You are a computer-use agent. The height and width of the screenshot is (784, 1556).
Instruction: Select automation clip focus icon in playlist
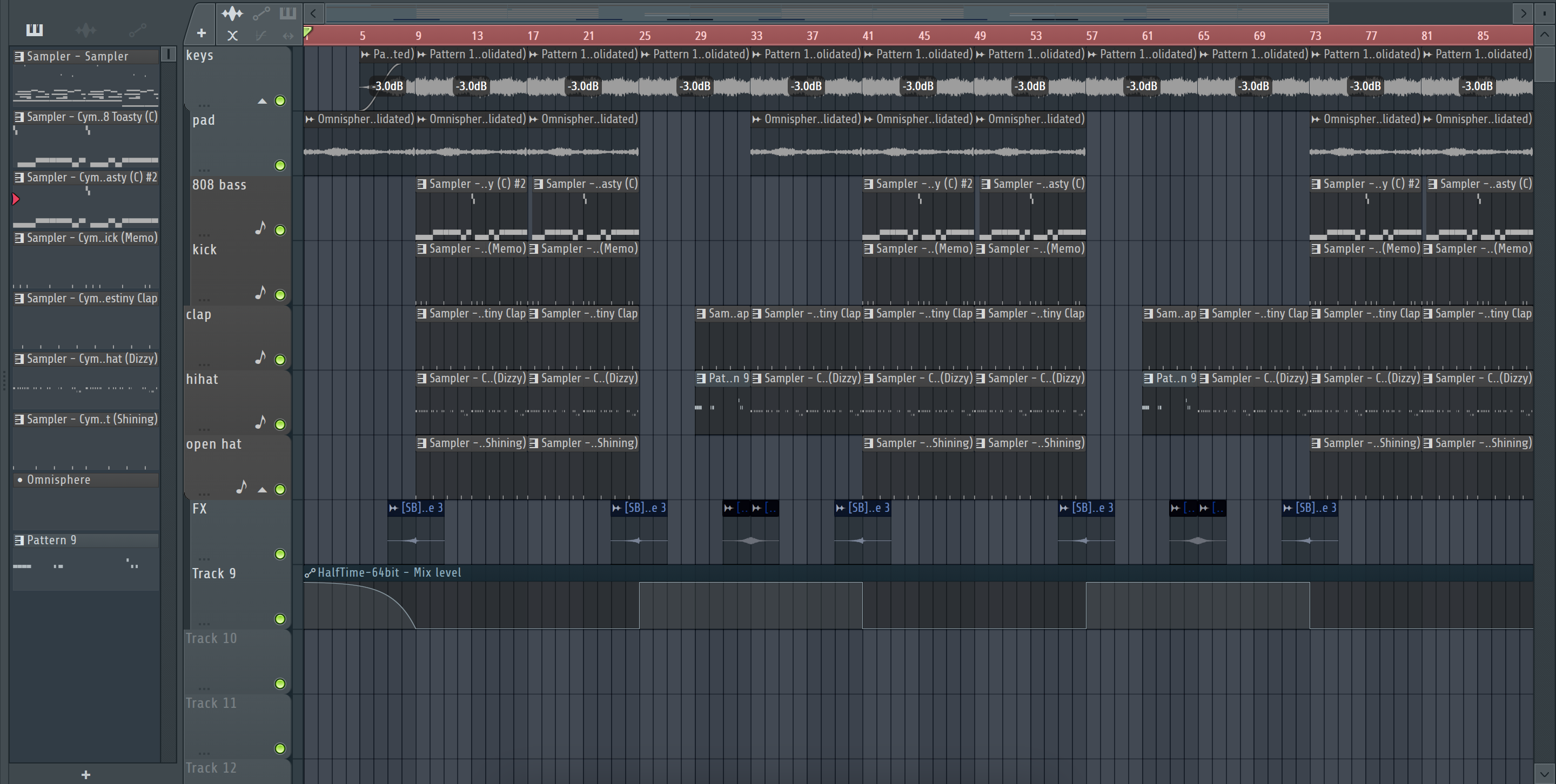click(261, 13)
